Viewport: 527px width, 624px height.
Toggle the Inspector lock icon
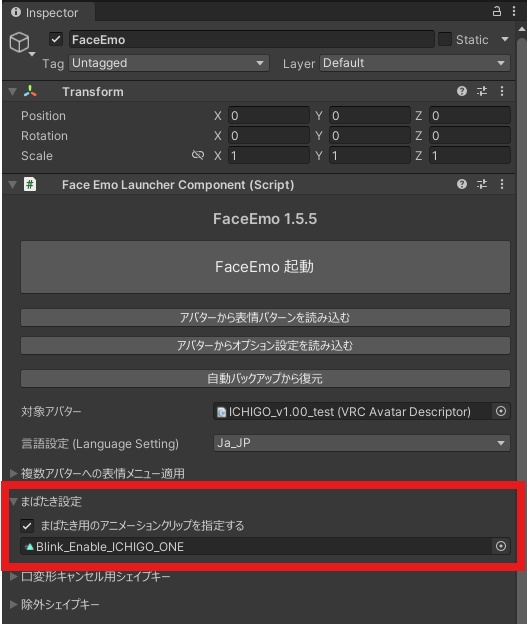pos(497,11)
